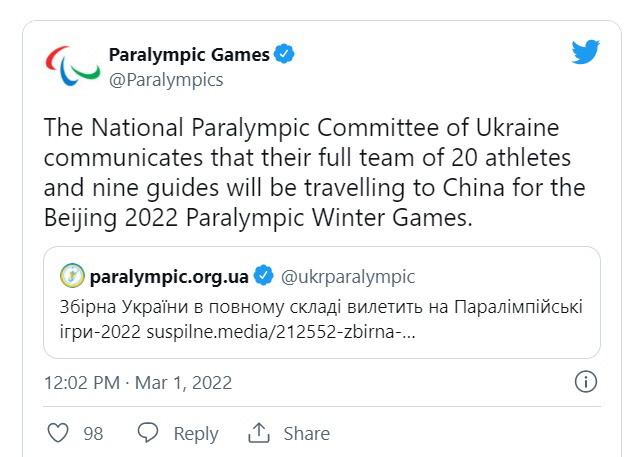Click the blue verified badge beside Paralympic Games
Image resolution: width=627 pixels, height=457 pixels.
point(285,55)
